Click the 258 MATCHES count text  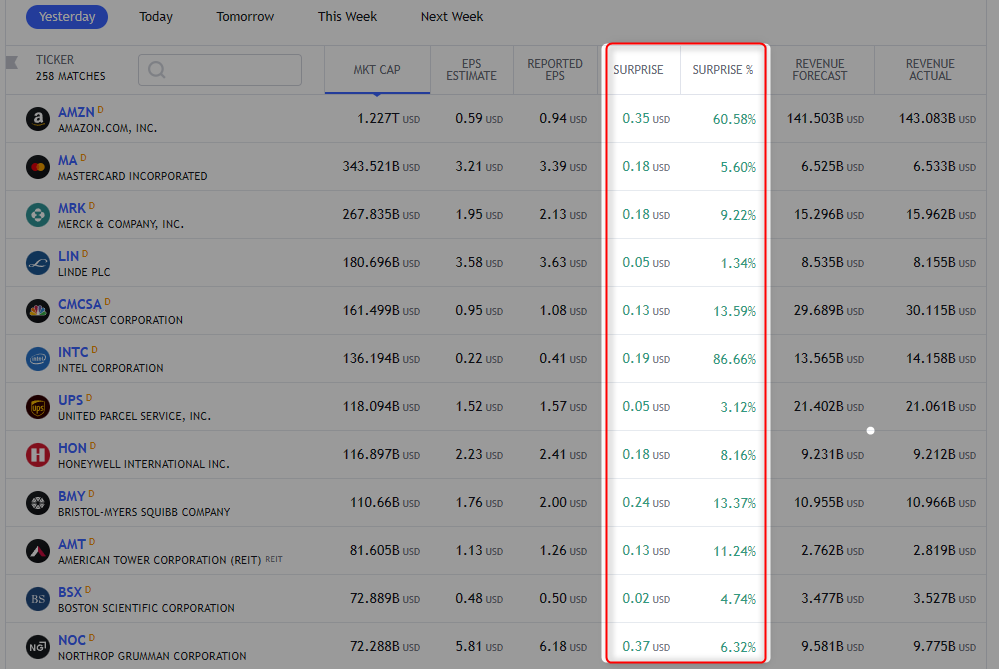point(71,76)
